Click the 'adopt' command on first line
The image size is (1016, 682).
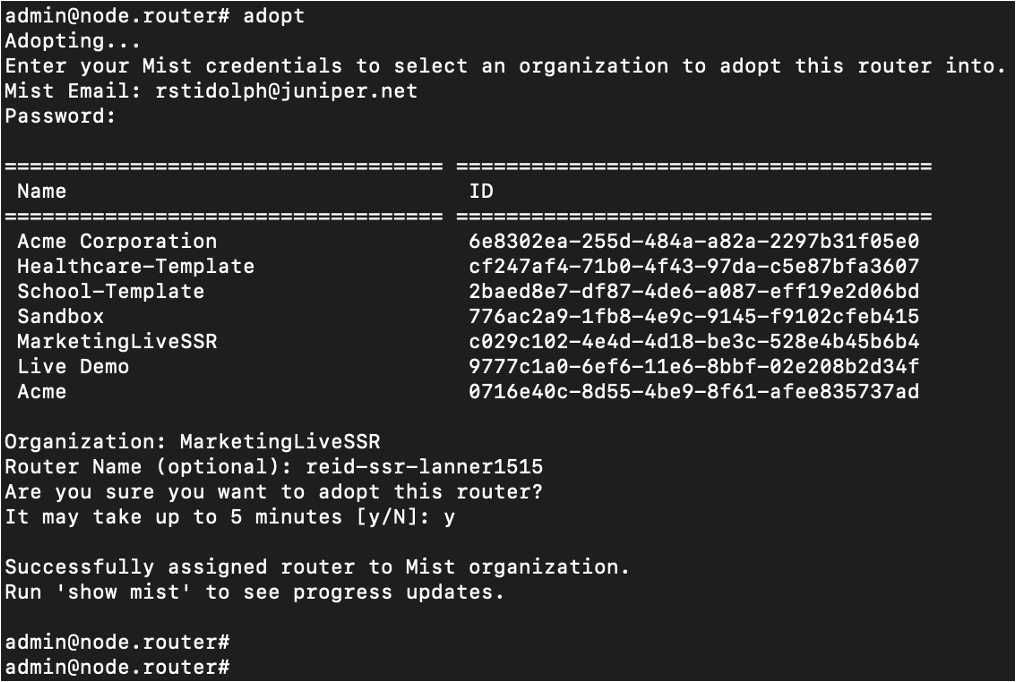tap(274, 16)
